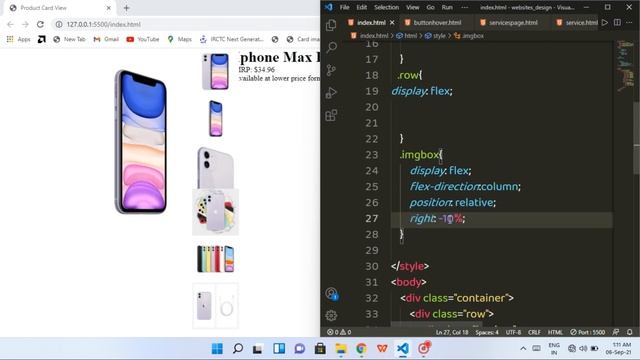This screenshot has height=360, width=640.
Task: Switch to Chrome from taskbar
Action: (361, 349)
